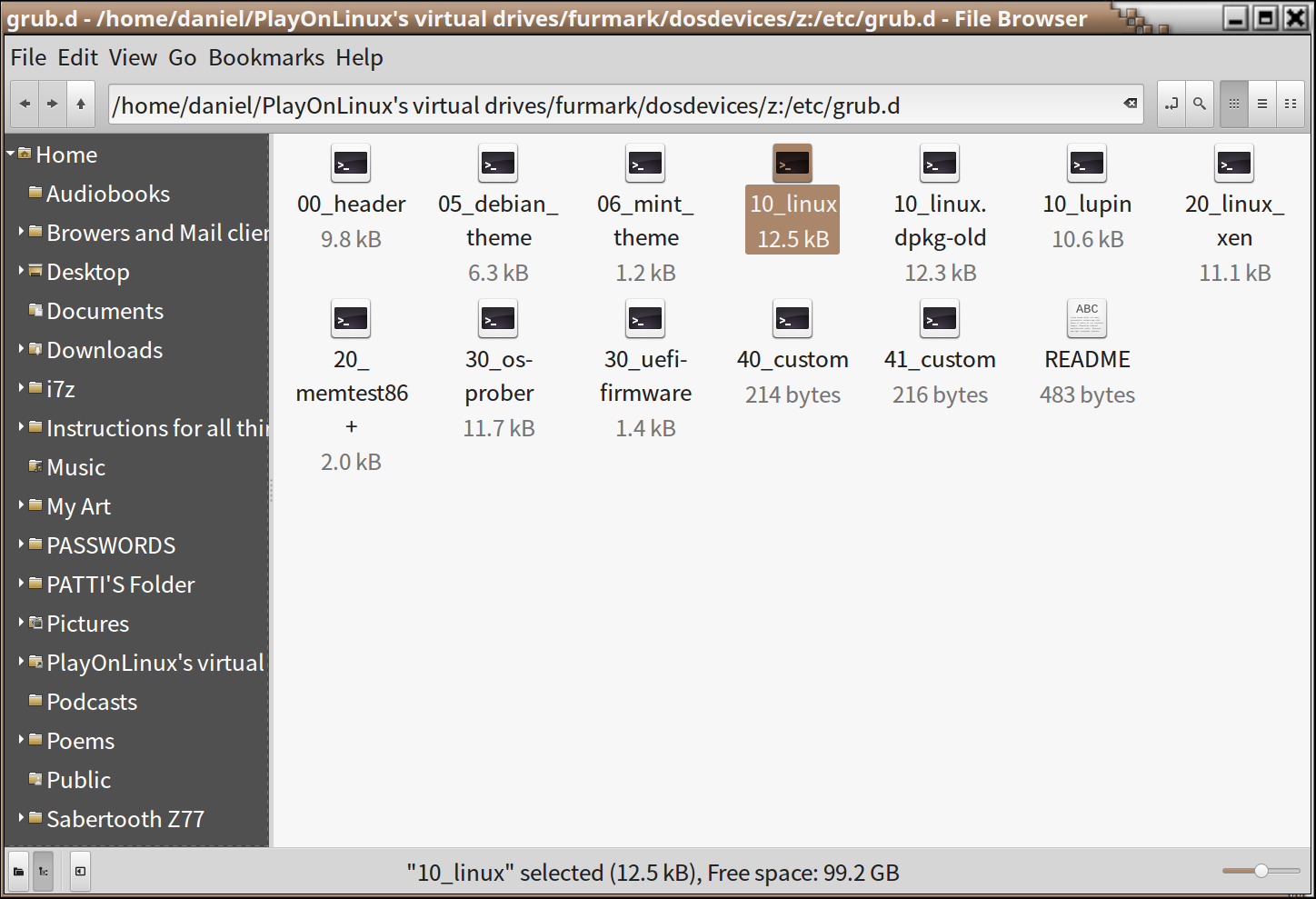Select the 30_os-prober script icon
This screenshot has width=1316, height=899.
(498, 319)
